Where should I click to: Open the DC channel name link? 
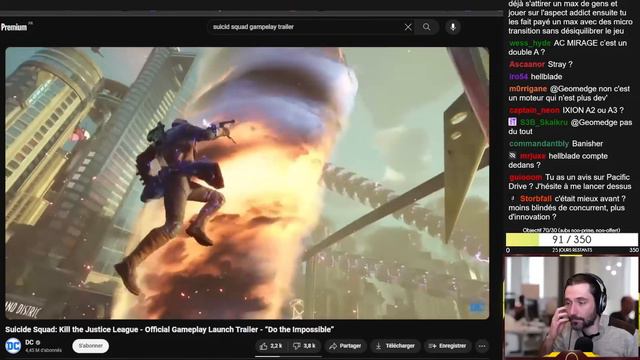pos(29,342)
